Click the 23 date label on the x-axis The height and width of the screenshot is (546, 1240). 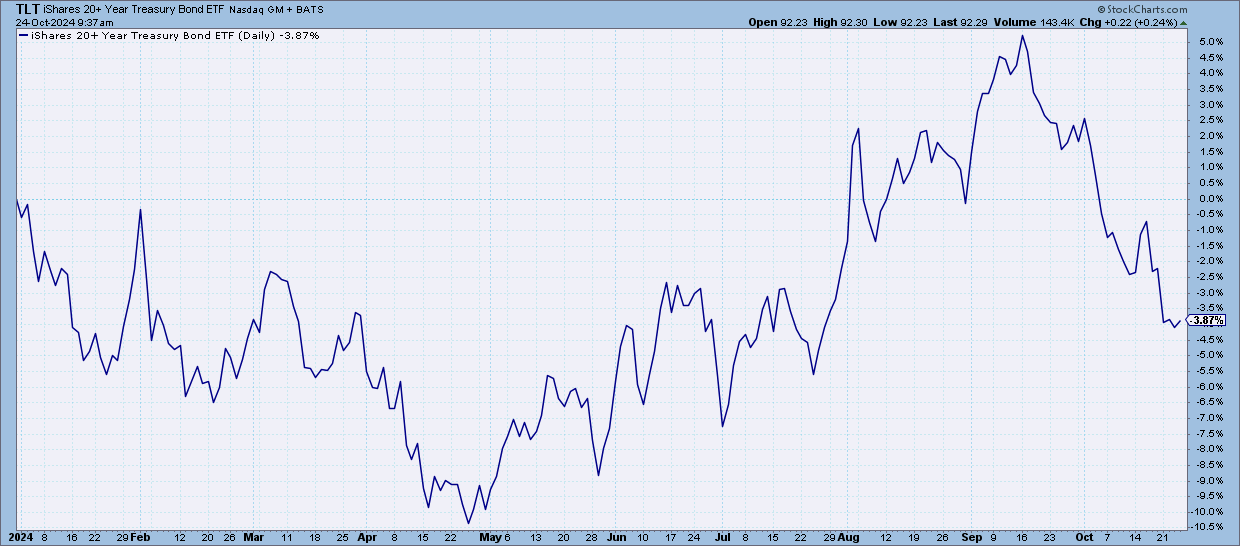tap(1050, 536)
